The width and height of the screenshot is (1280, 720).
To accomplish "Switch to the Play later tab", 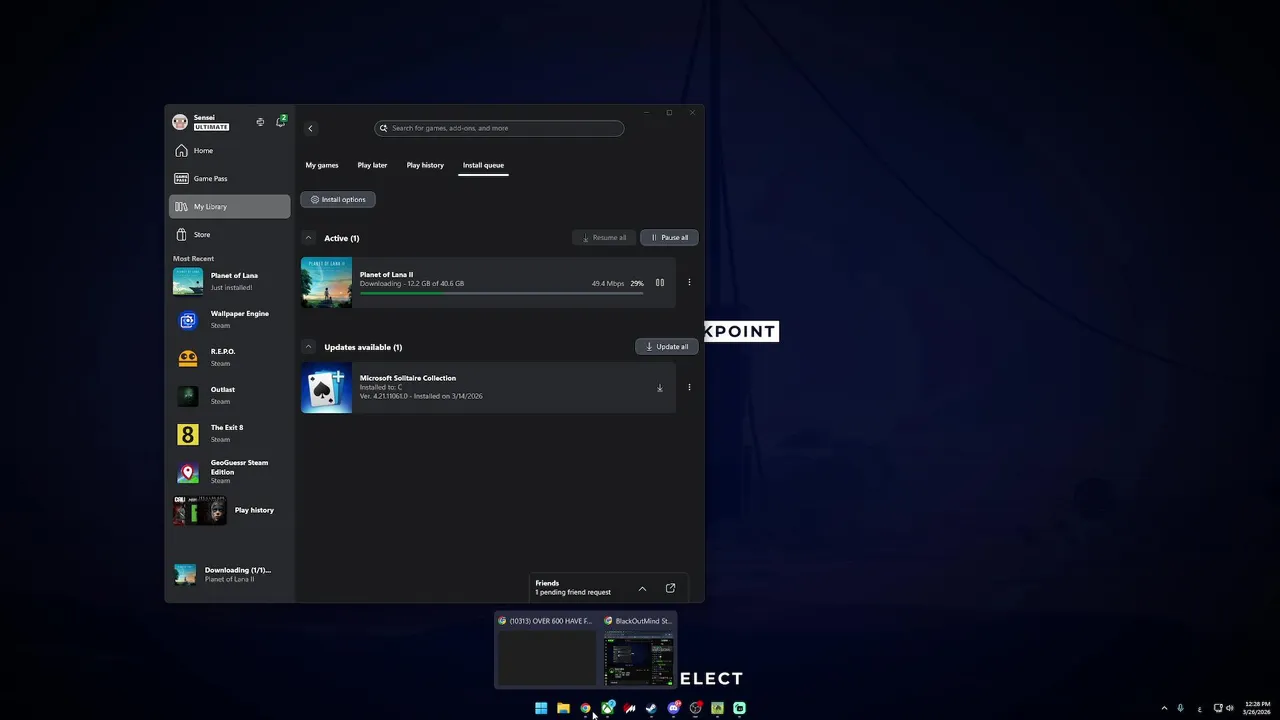I will [x=372, y=165].
